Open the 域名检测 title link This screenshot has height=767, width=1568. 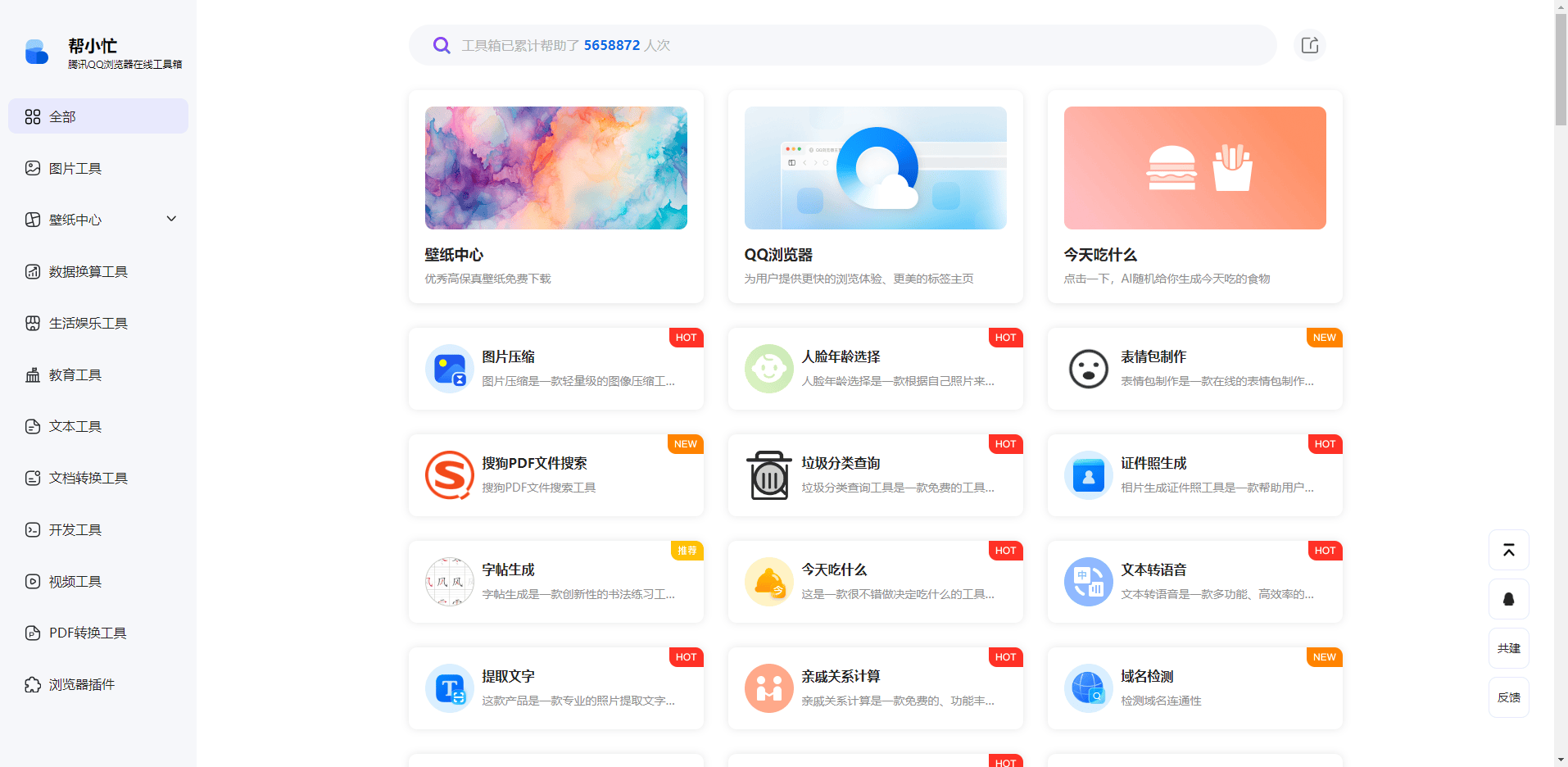(x=1147, y=676)
